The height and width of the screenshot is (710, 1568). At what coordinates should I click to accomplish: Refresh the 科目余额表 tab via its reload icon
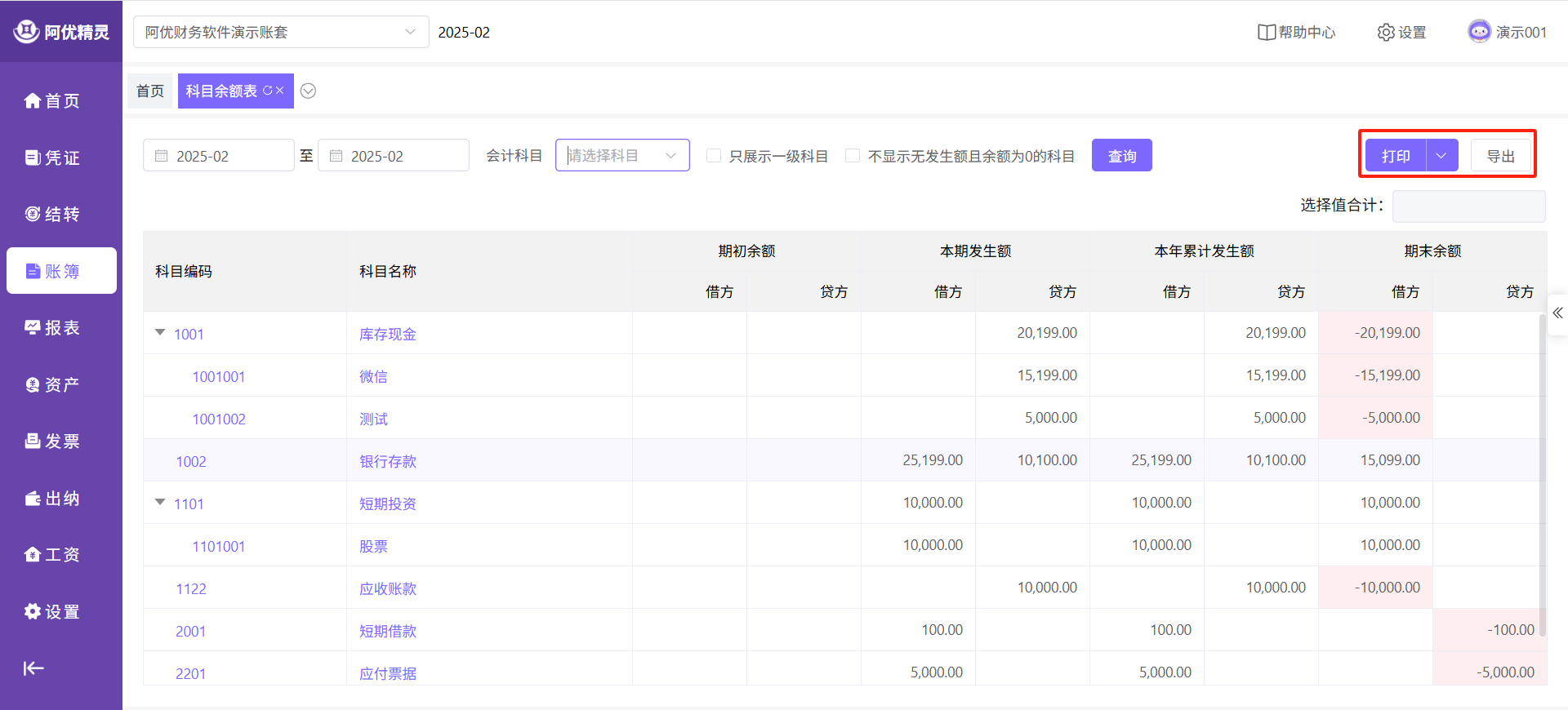(267, 91)
